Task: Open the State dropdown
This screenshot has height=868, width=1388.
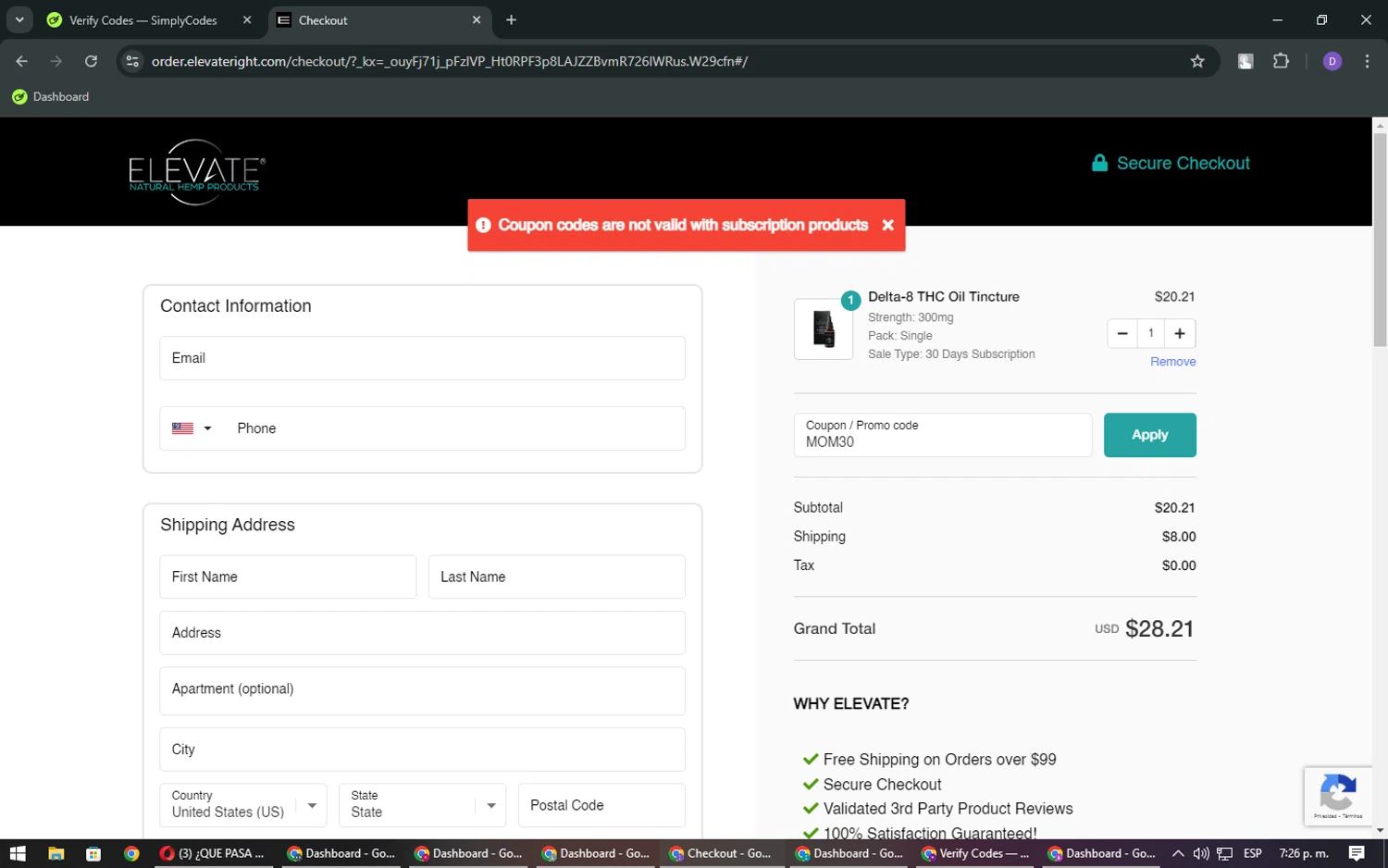Action: point(422,805)
